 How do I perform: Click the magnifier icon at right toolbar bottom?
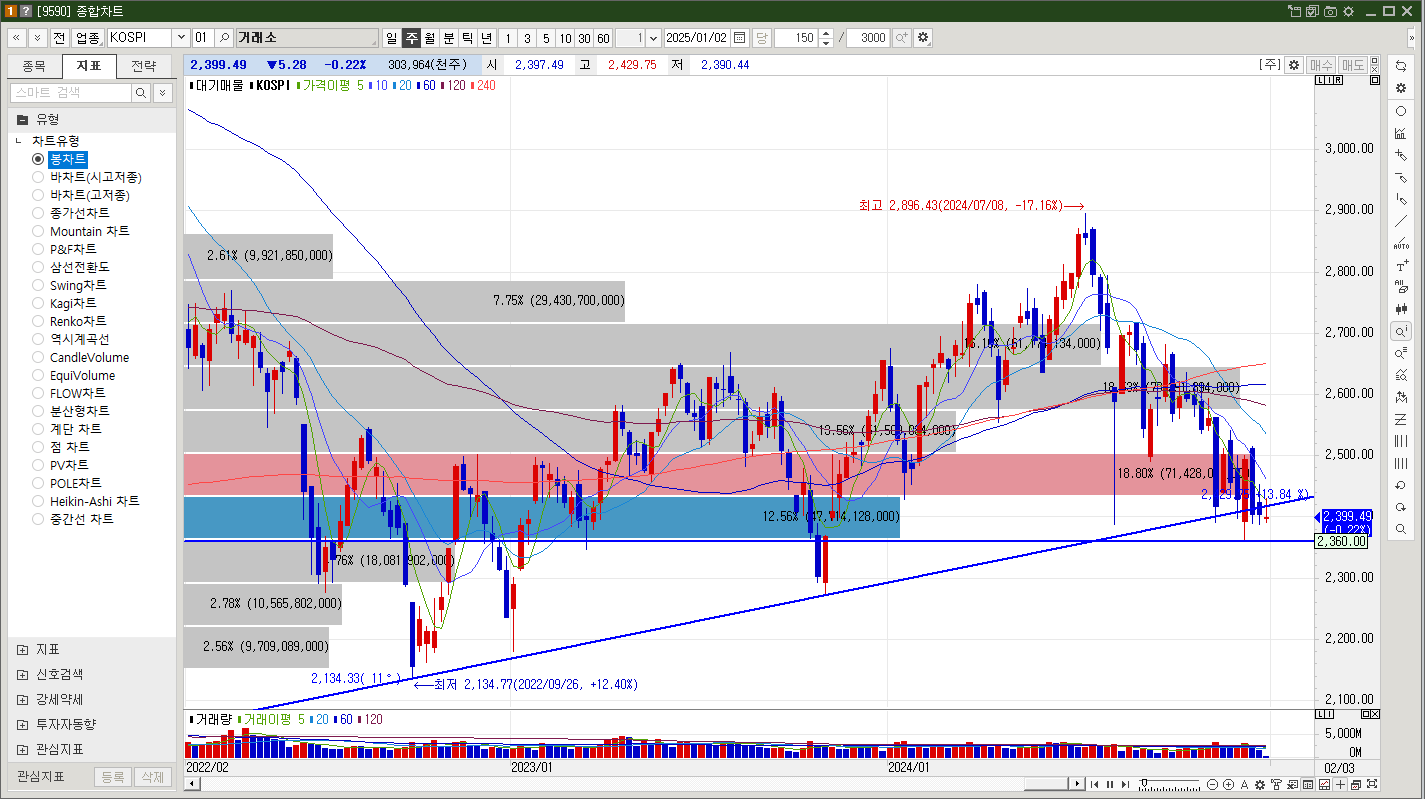pyautogui.click(x=1401, y=529)
